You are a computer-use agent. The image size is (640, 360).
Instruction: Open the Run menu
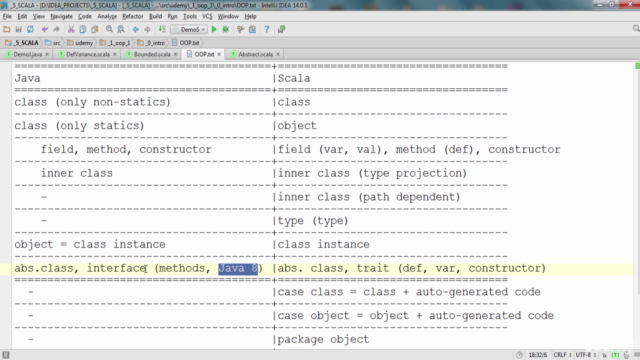tap(172, 16)
